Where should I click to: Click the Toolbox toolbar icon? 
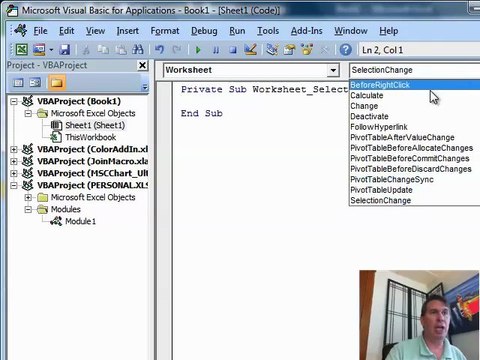tap(324, 50)
